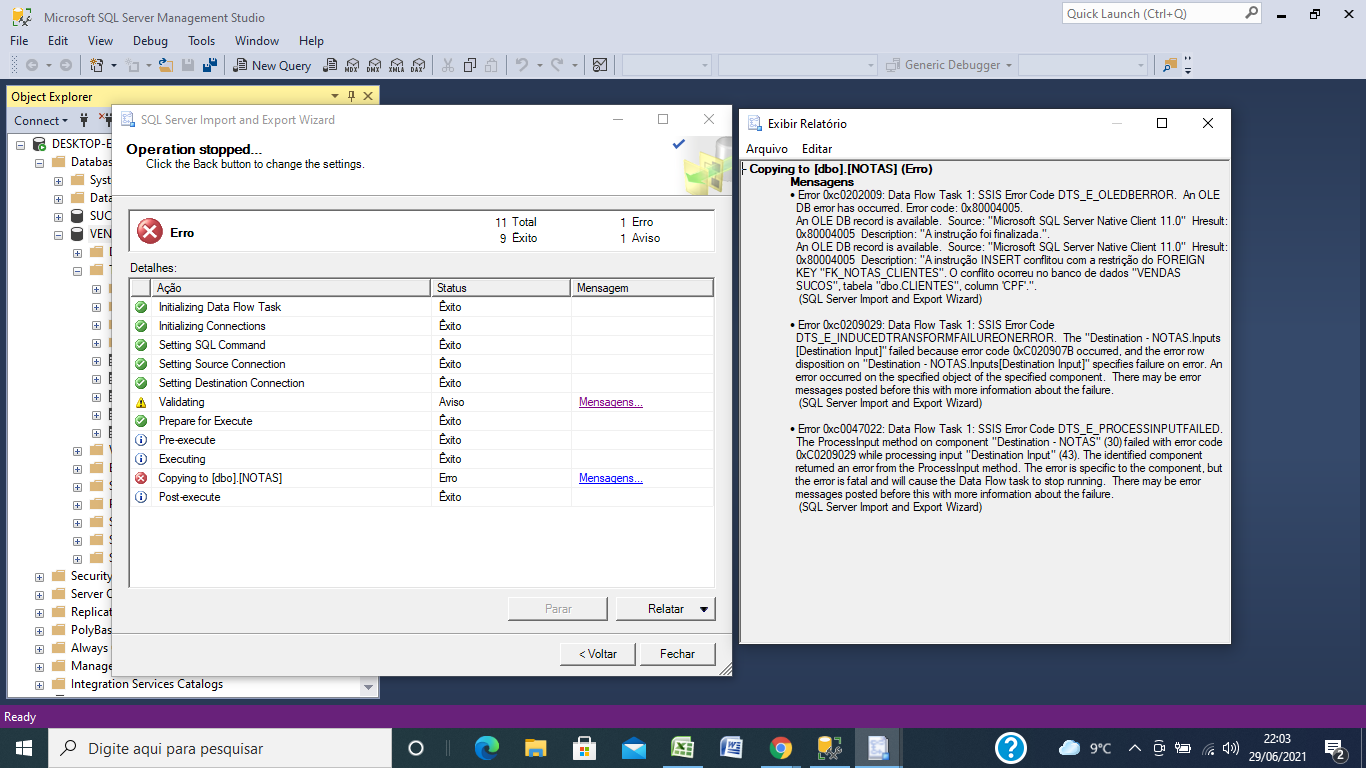
Task: Click the Voltar button in wizard
Action: tap(598, 654)
